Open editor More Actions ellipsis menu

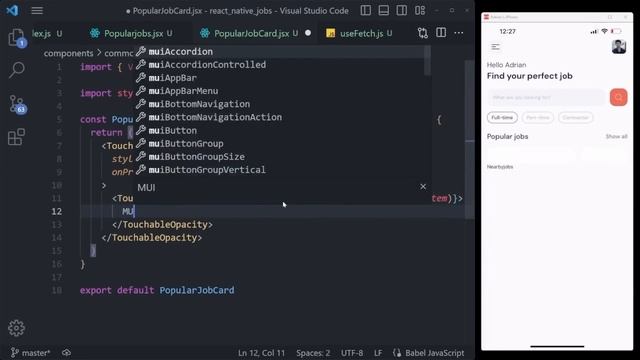pyautogui.click(x=459, y=33)
